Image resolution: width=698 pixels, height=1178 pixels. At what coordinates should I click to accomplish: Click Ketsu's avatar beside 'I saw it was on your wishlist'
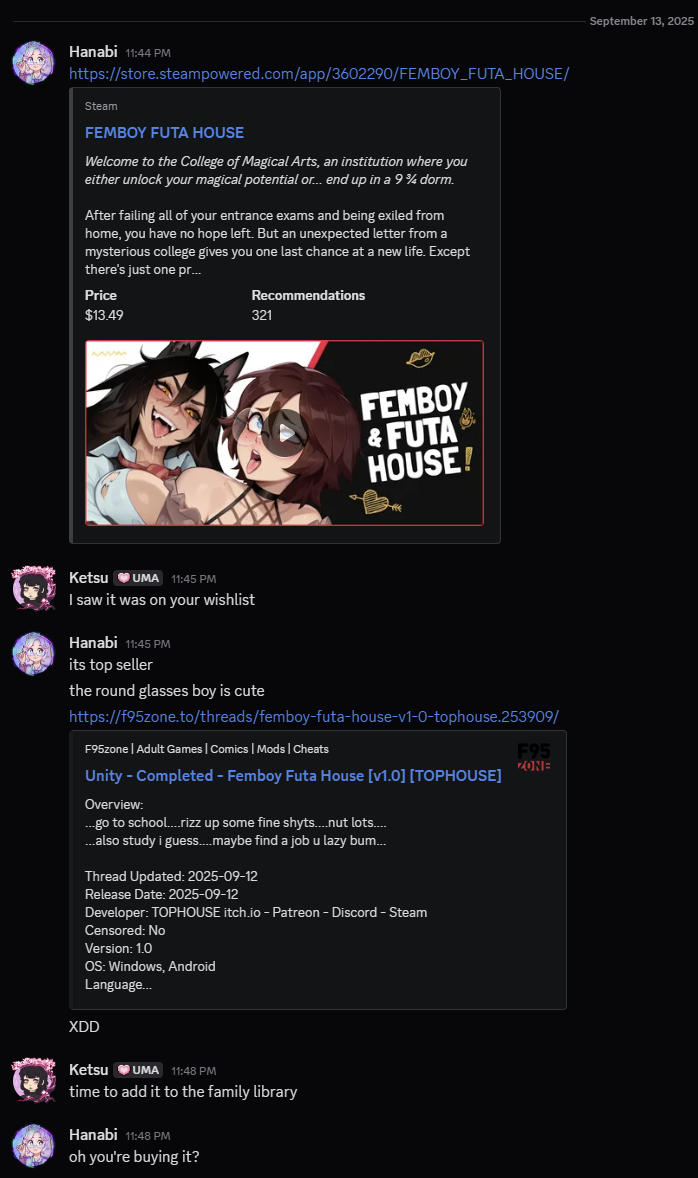34,588
